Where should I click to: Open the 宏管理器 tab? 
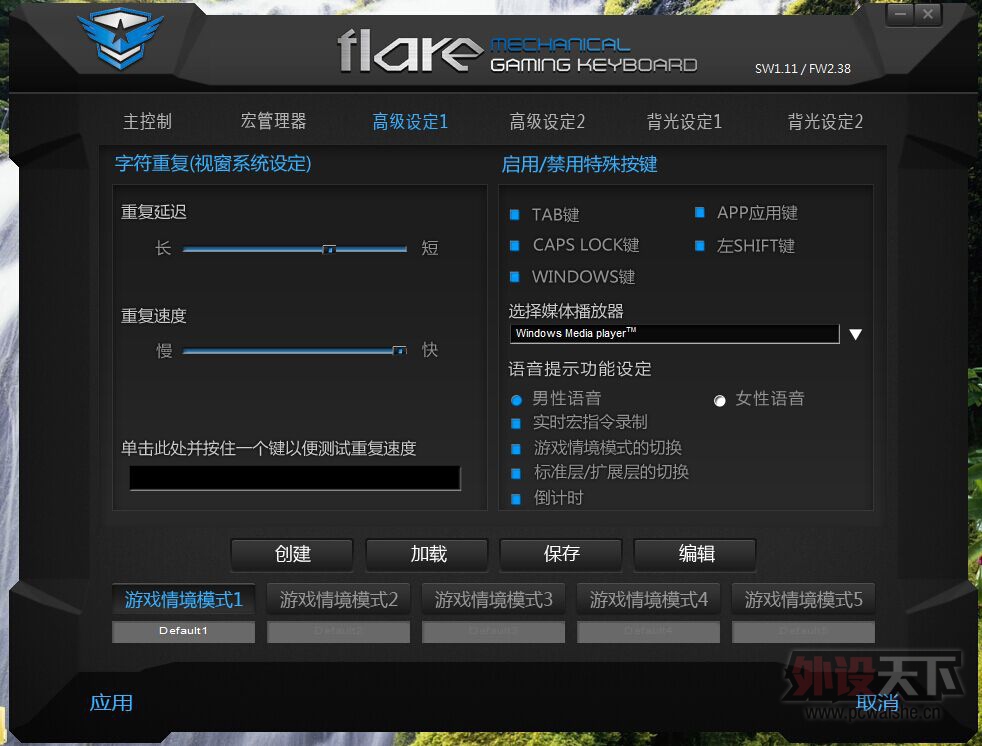[273, 121]
